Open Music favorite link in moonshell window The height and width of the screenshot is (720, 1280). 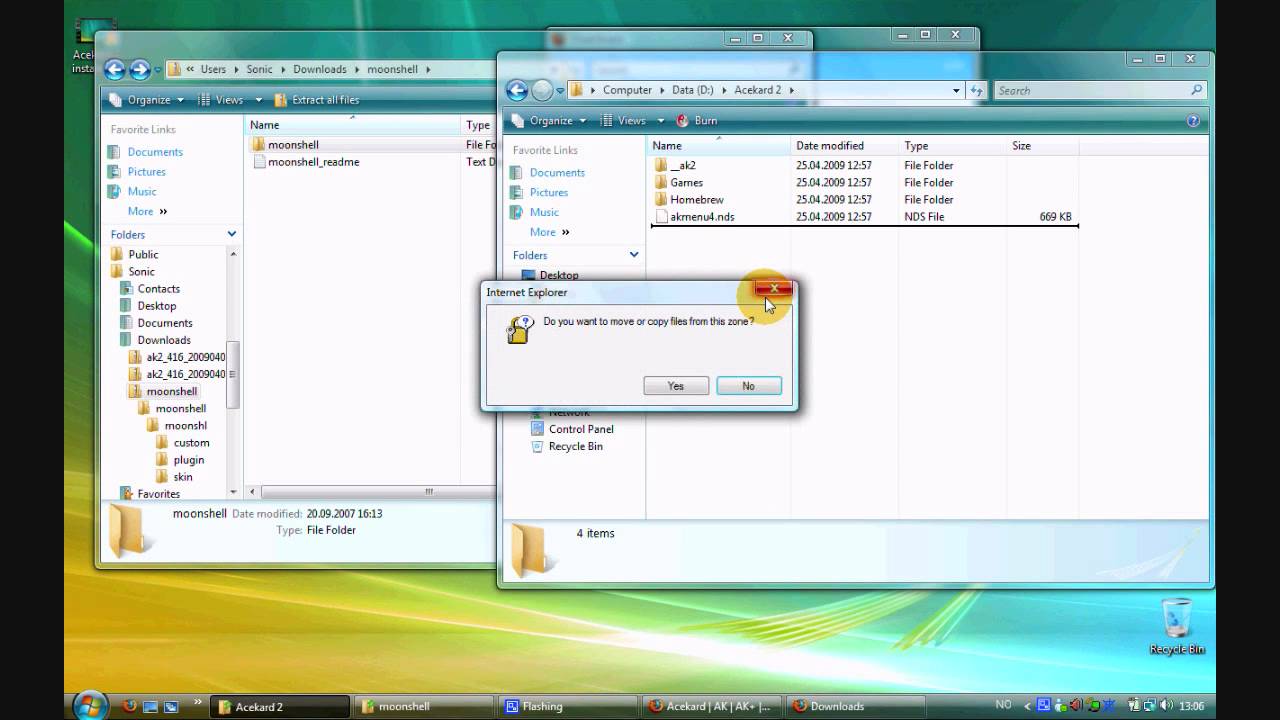pos(142,192)
